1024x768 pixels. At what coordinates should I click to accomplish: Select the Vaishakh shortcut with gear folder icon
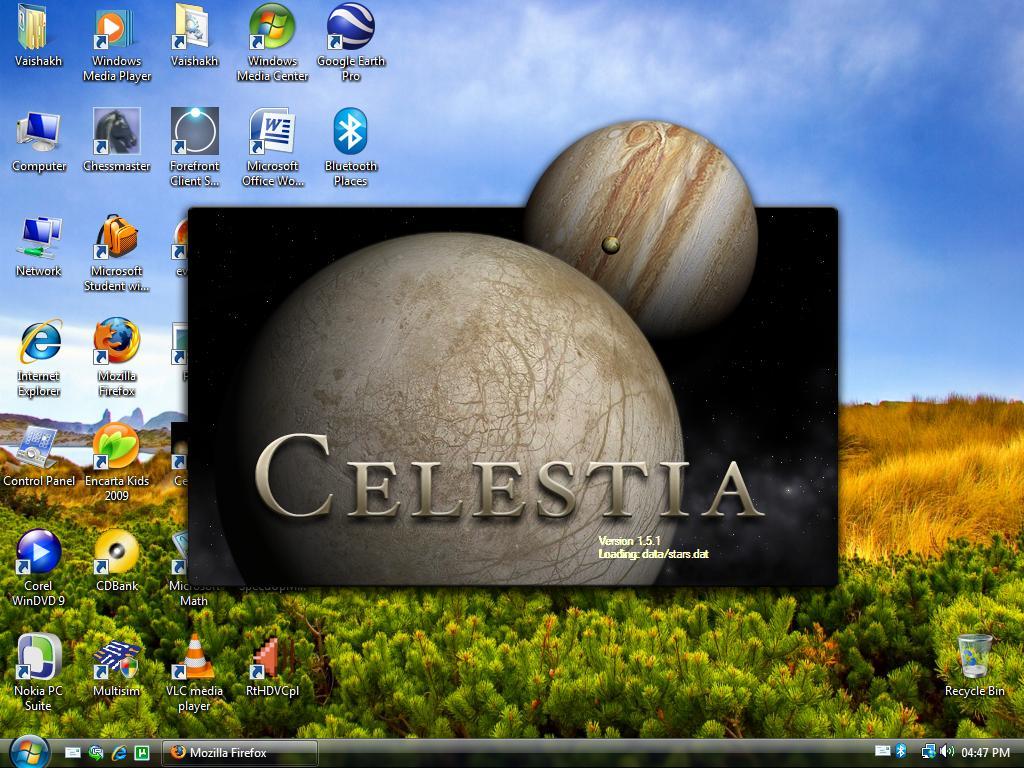click(x=194, y=37)
